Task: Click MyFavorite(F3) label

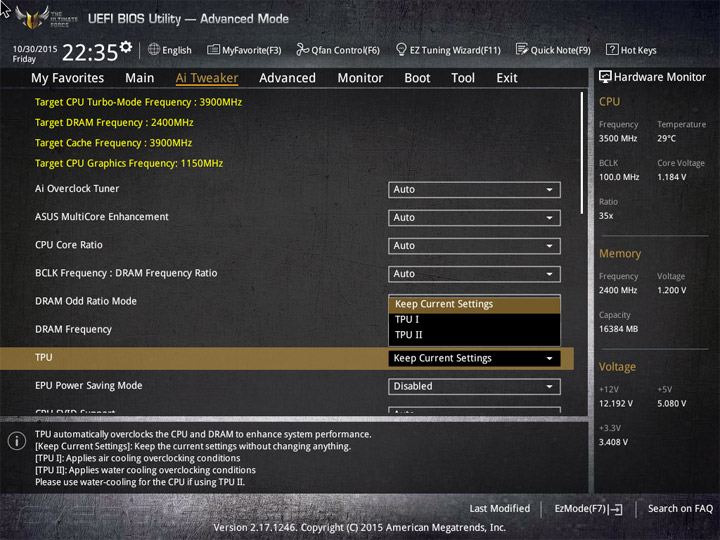Action: coord(252,50)
